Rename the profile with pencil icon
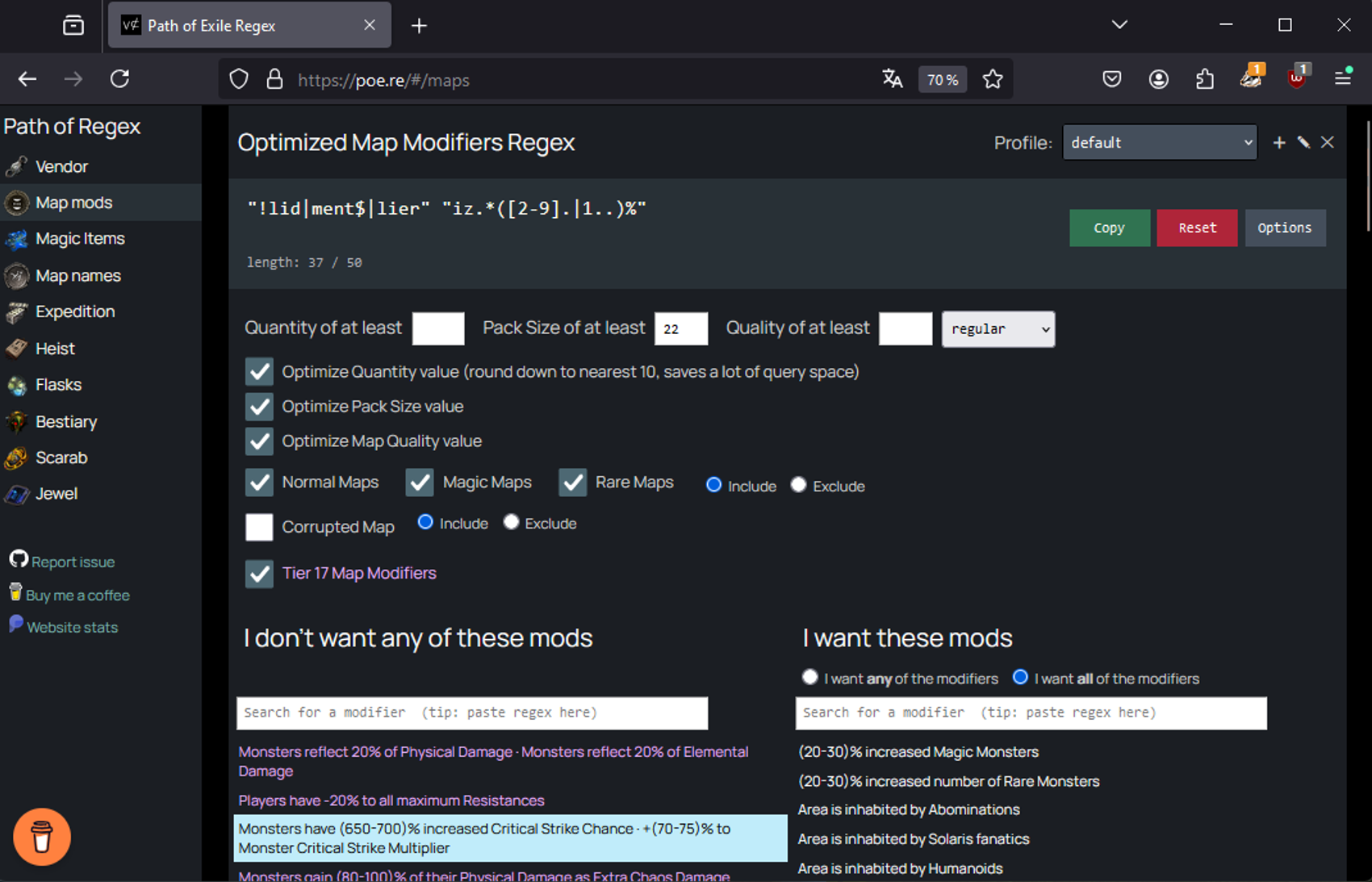The image size is (1372, 882). (x=1303, y=143)
